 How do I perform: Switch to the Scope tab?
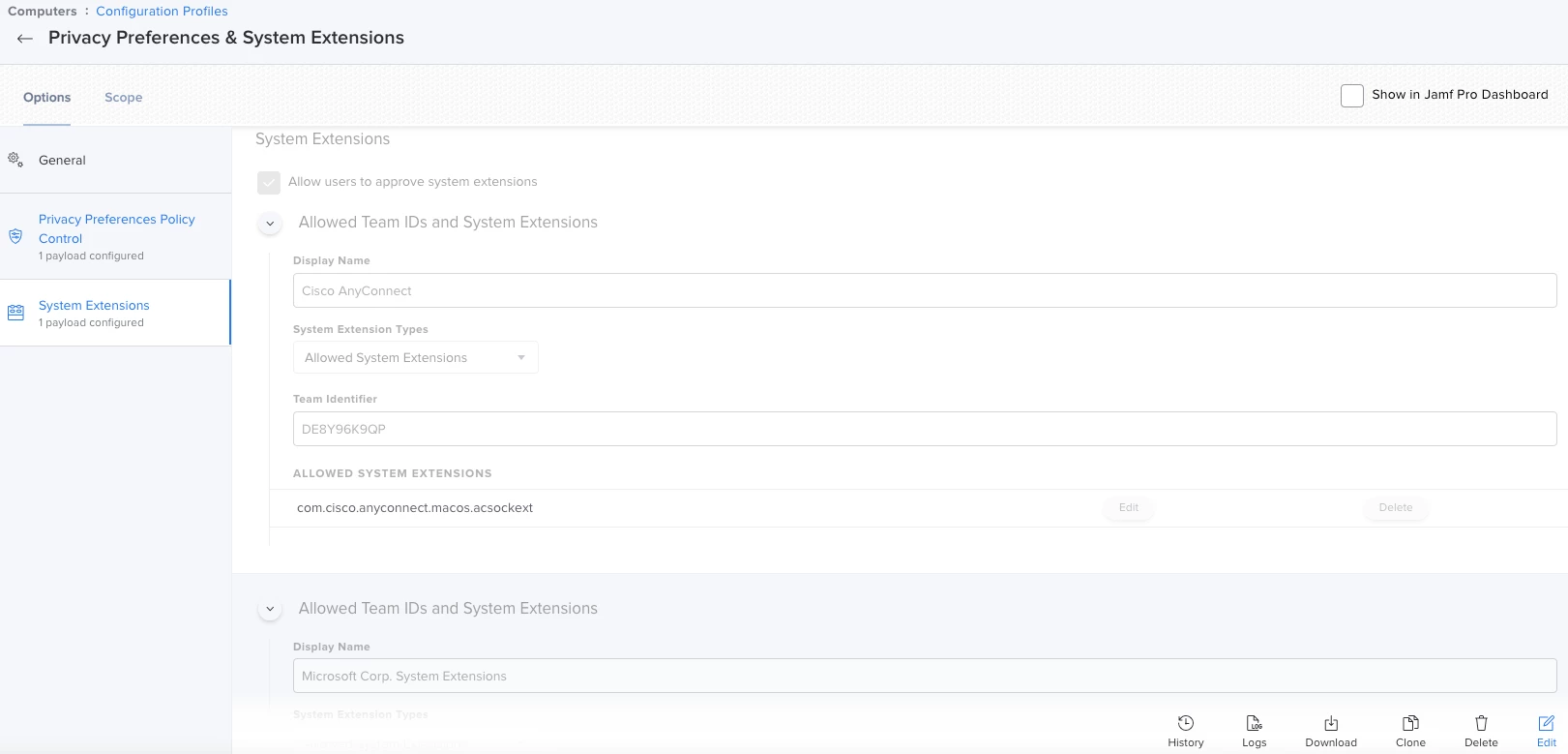click(123, 97)
